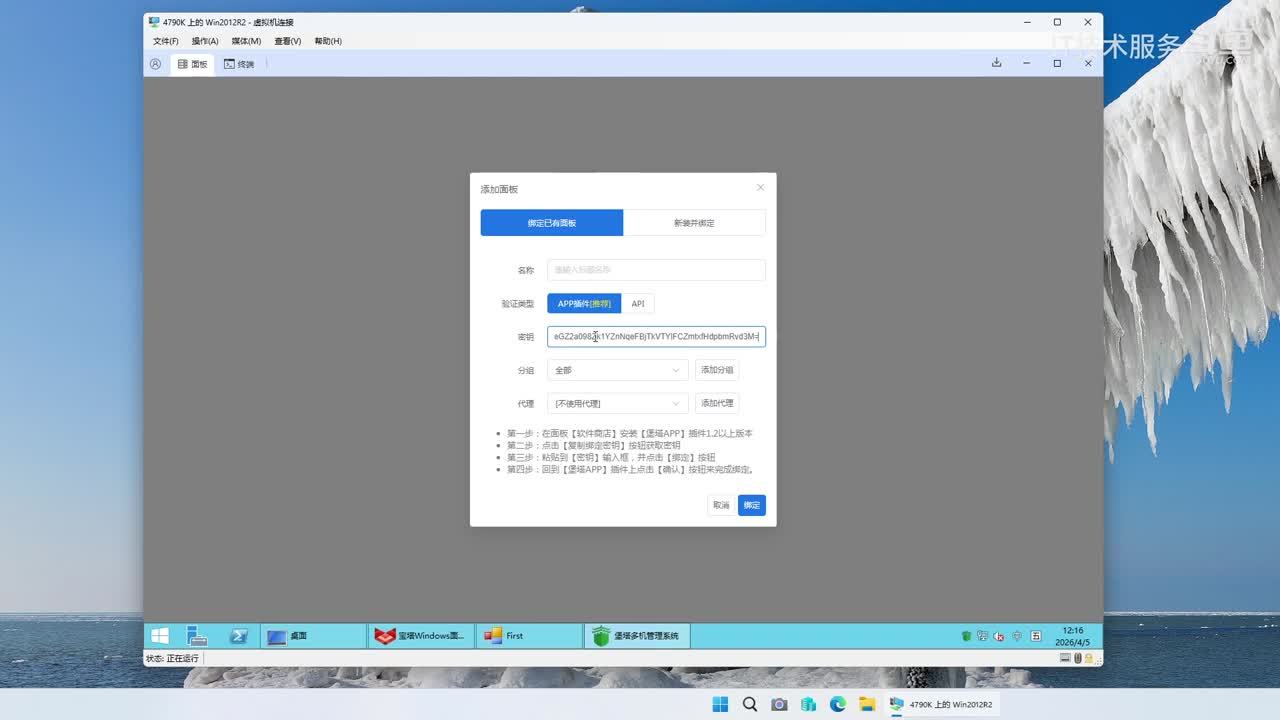Switch to the 面板 tab in toolbar

tap(193, 64)
